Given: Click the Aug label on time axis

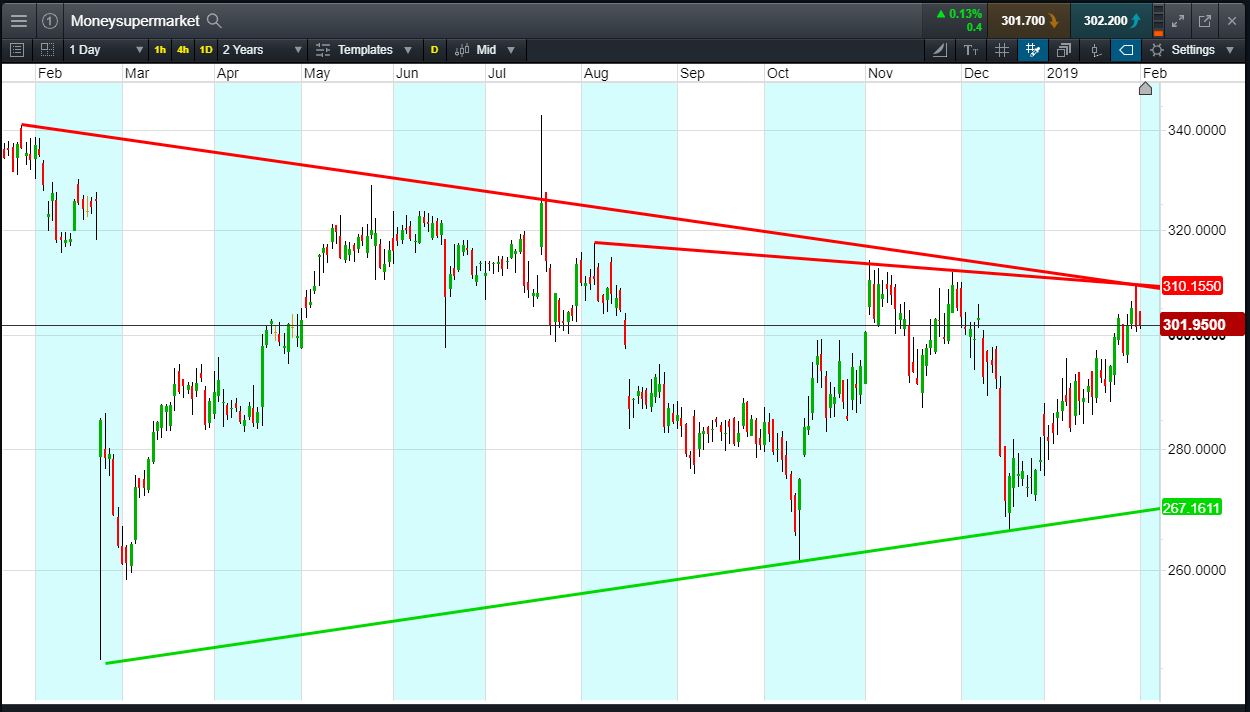Looking at the screenshot, I should (596, 73).
